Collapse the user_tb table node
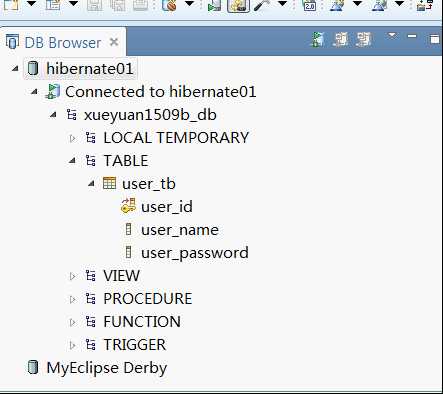The width and height of the screenshot is (443, 394). tap(91, 184)
